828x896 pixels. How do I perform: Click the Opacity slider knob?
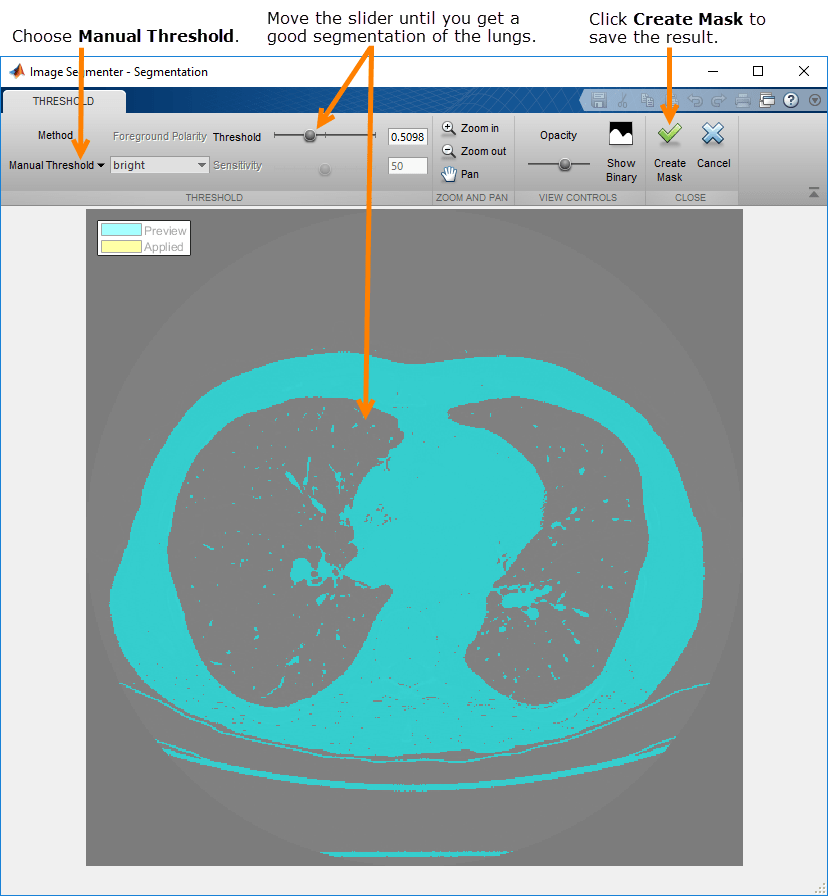point(565,165)
